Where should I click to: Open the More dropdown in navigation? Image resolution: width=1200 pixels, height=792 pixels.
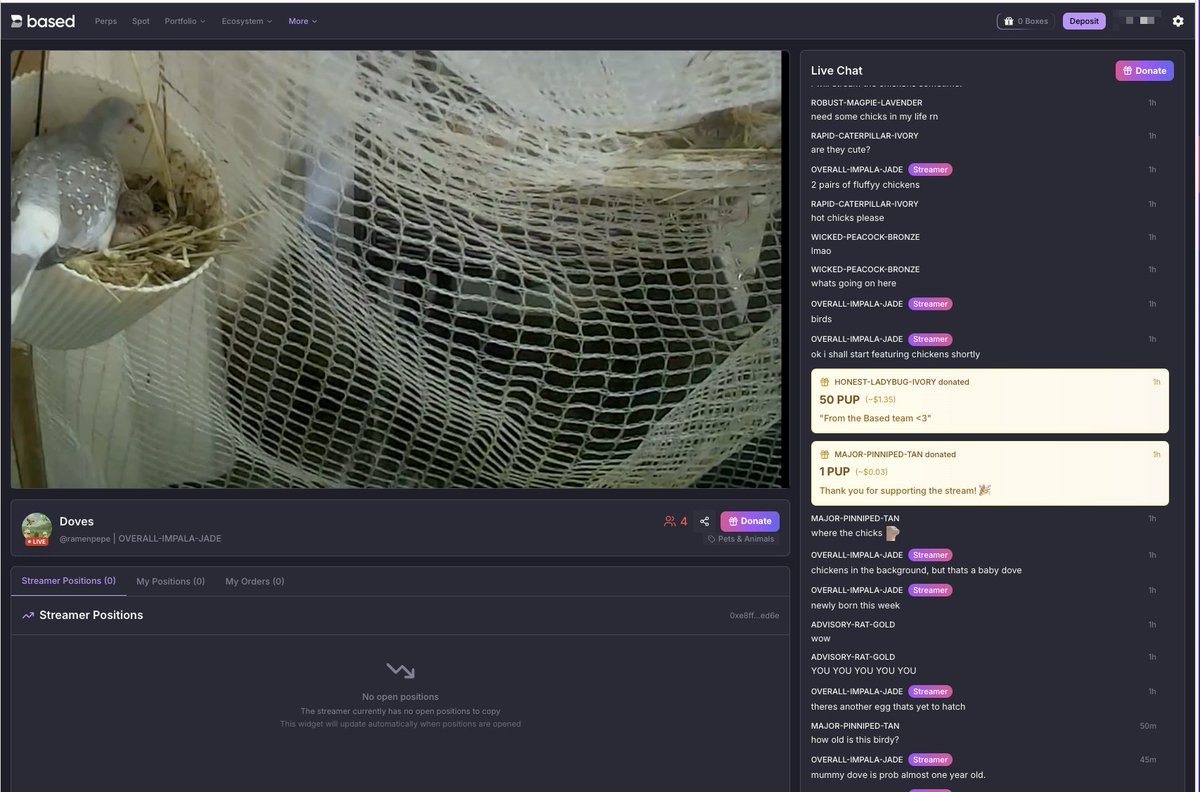pos(302,21)
